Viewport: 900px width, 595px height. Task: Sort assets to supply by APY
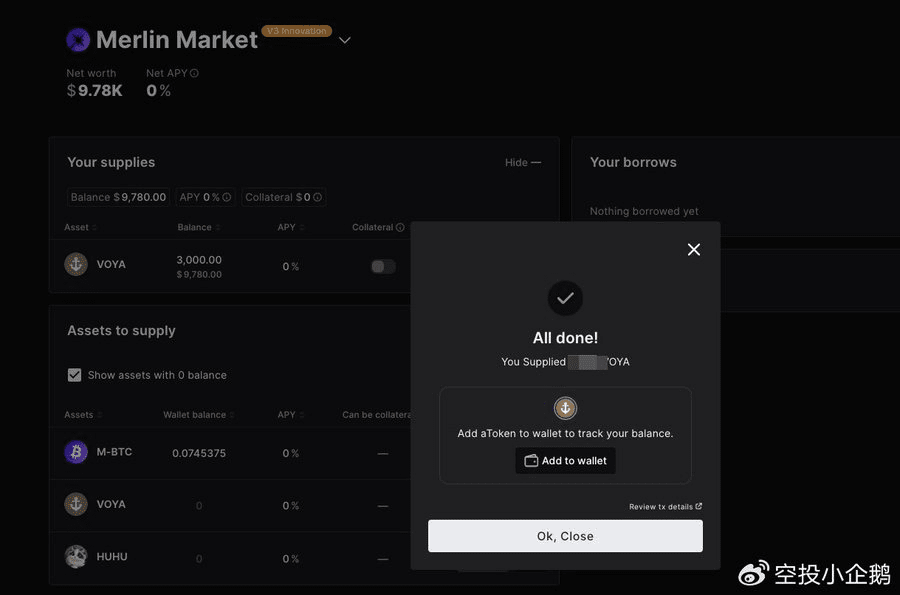coord(290,415)
